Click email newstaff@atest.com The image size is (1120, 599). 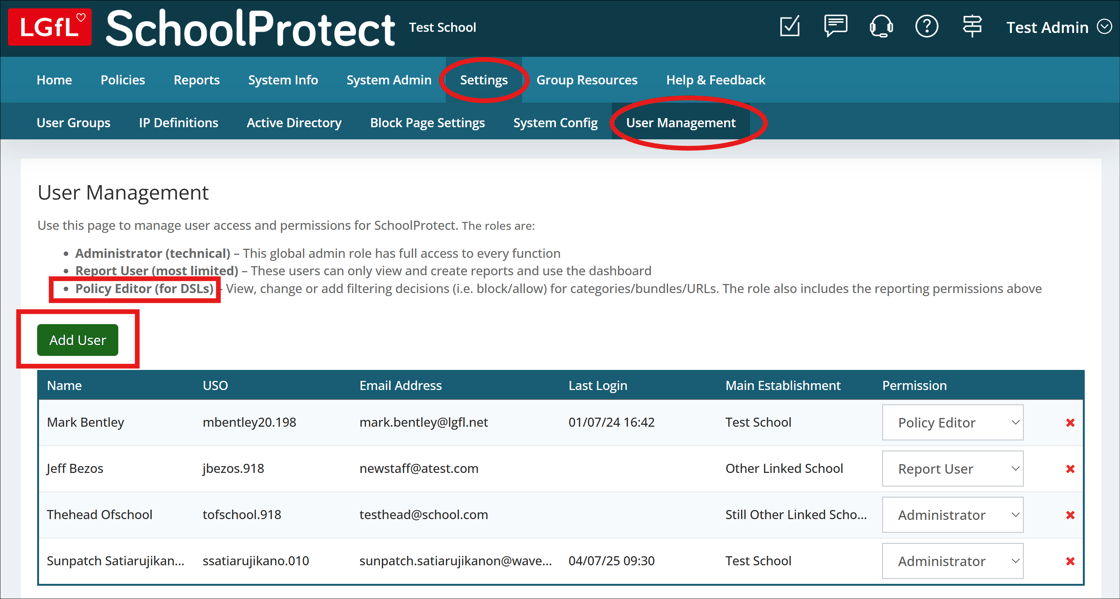(x=419, y=469)
